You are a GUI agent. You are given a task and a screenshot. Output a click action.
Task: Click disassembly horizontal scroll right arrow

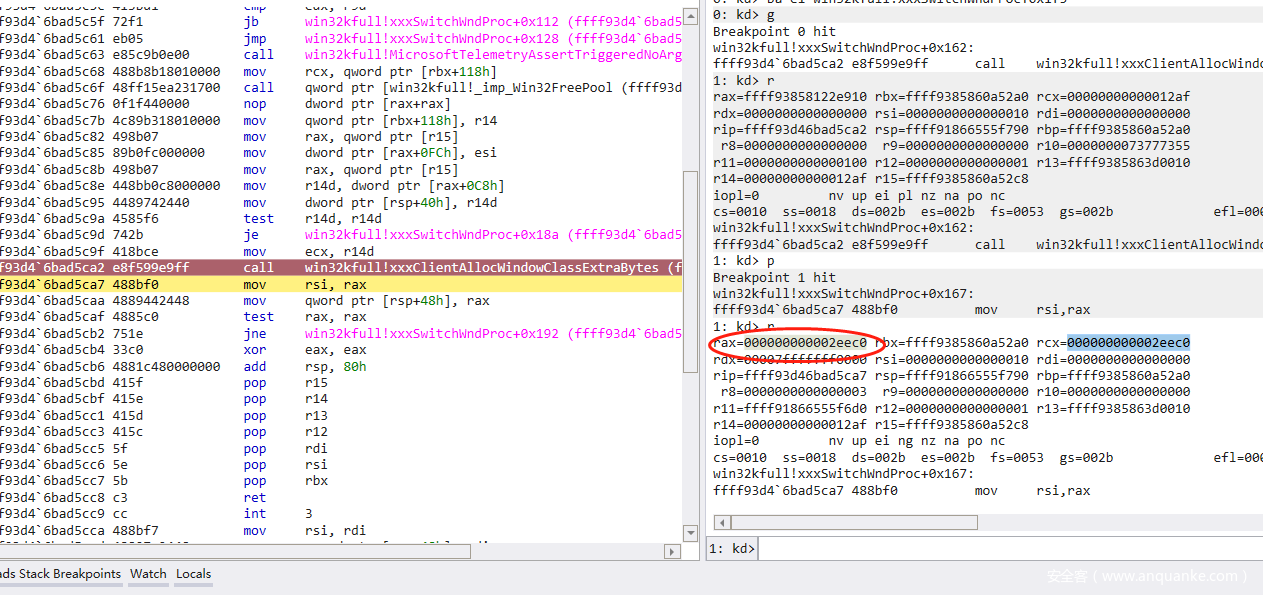(x=673, y=551)
